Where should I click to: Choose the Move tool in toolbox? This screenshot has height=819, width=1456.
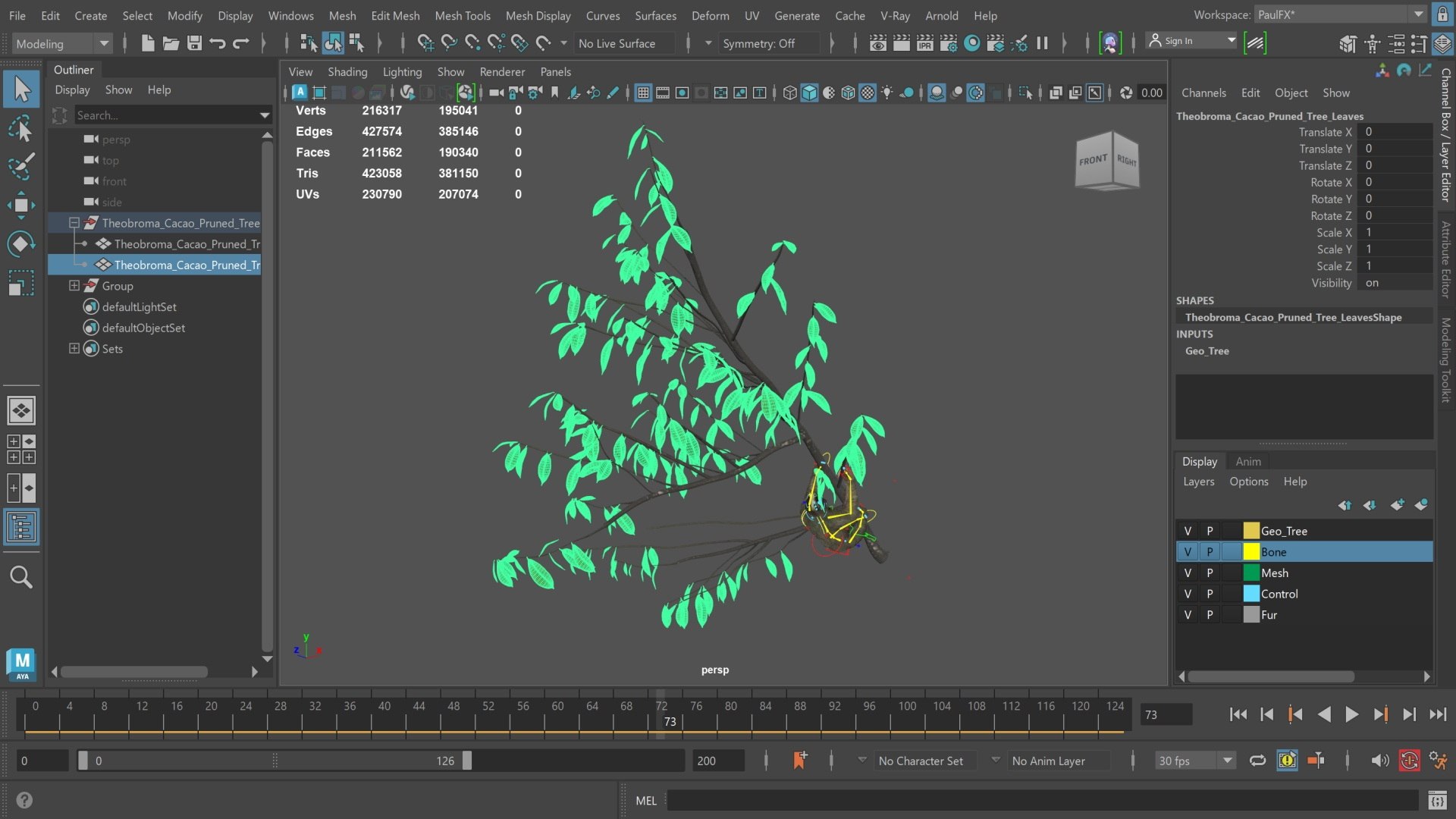[21, 206]
